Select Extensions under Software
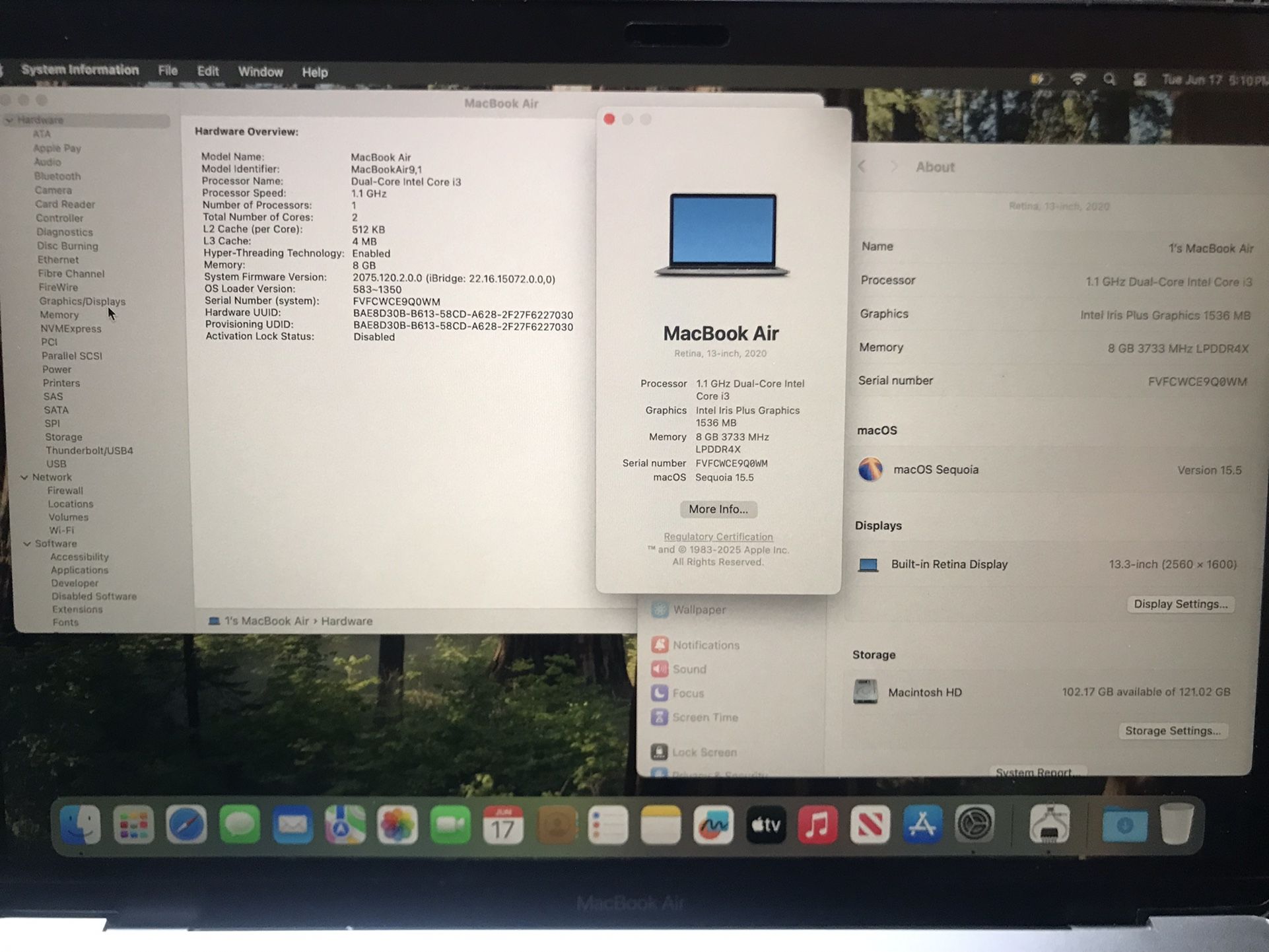 pyautogui.click(x=77, y=609)
